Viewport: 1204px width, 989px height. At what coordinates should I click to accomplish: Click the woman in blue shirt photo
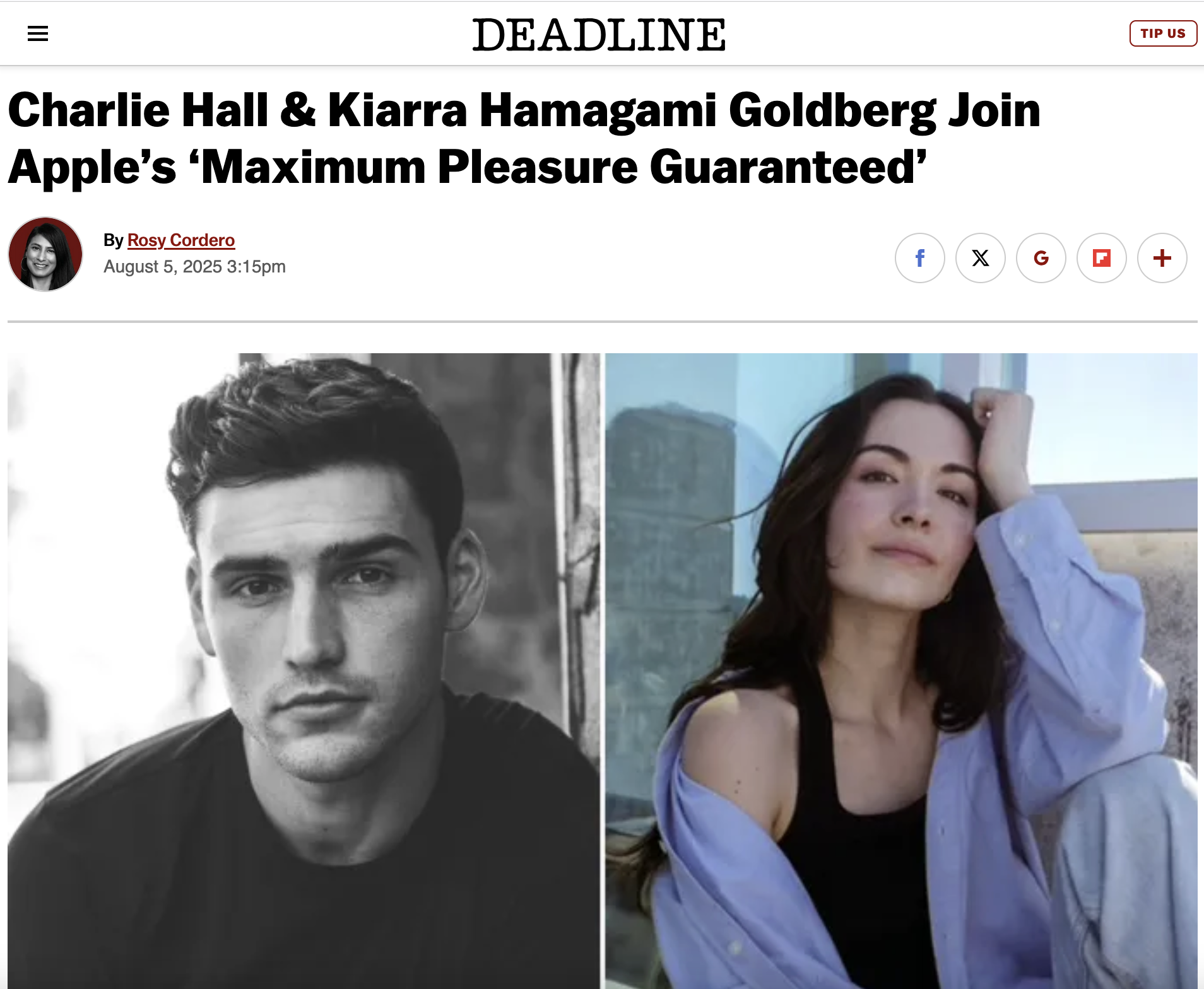coord(901,670)
